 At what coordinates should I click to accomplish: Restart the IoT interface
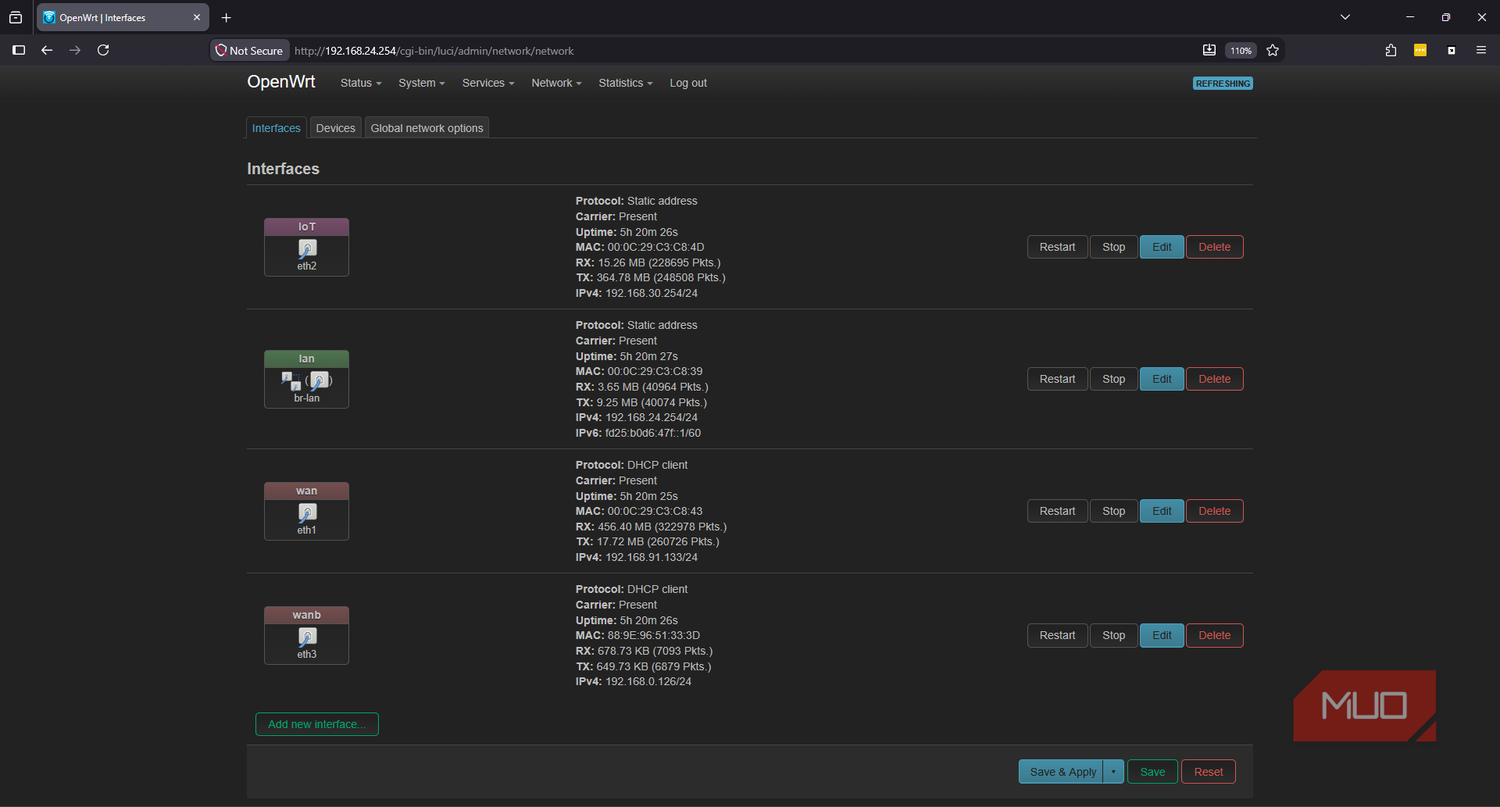coord(1057,247)
